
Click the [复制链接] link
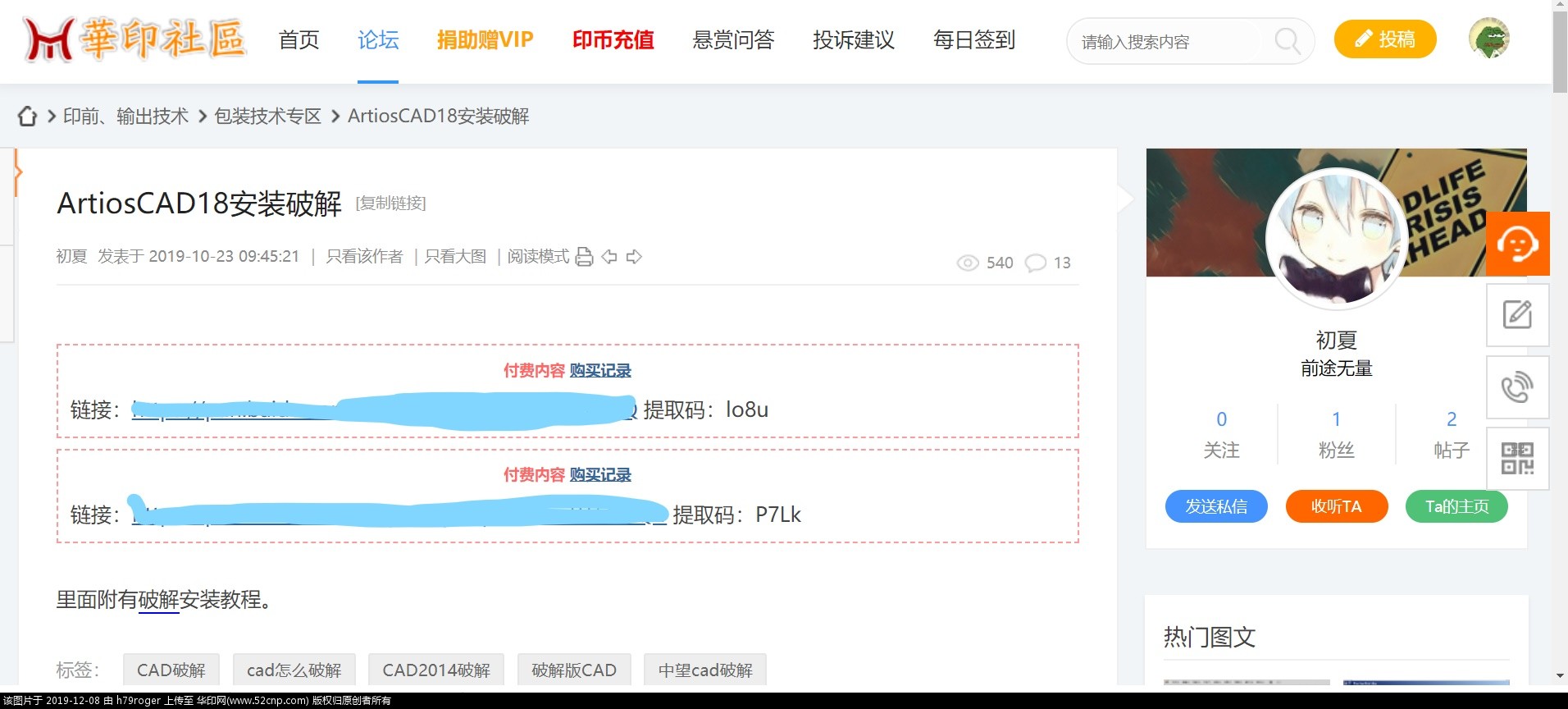(390, 203)
